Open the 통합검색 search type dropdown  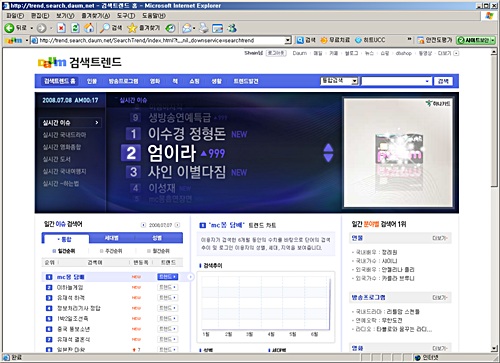[354, 81]
